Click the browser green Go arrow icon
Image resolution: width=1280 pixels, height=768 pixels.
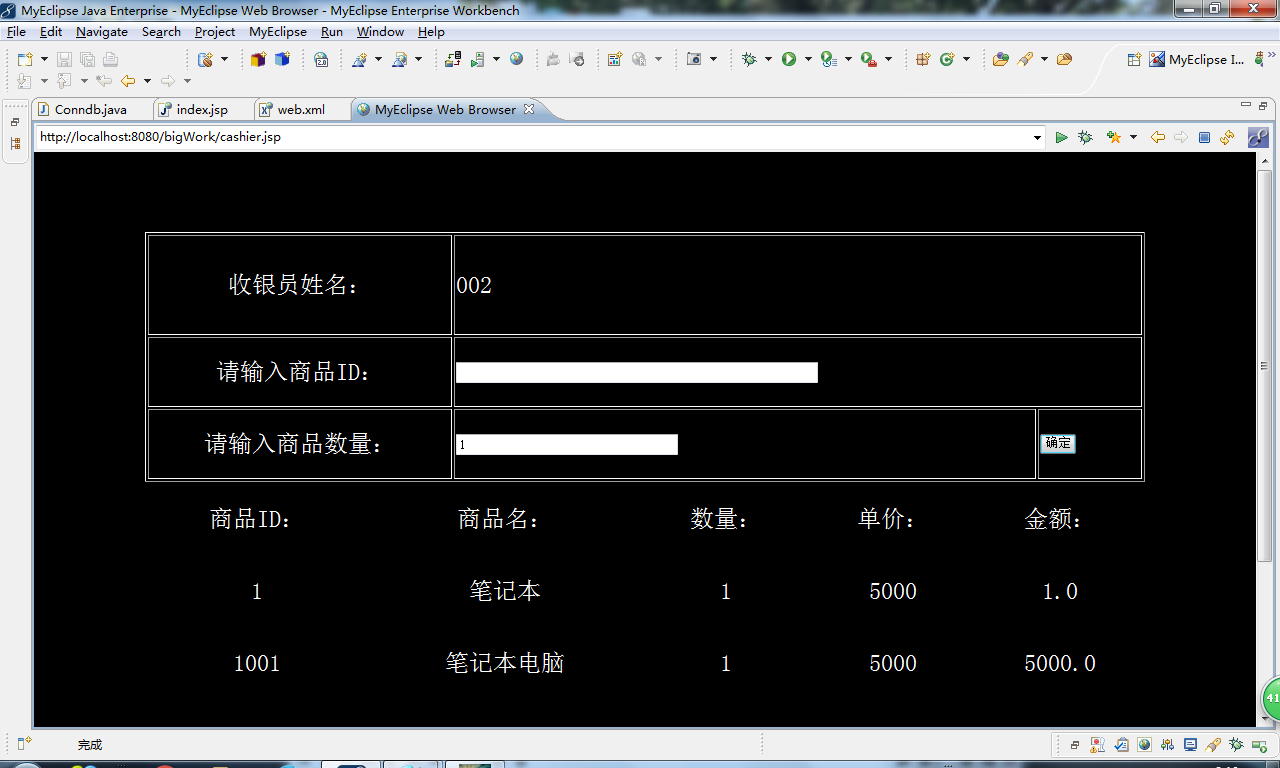[1062, 138]
